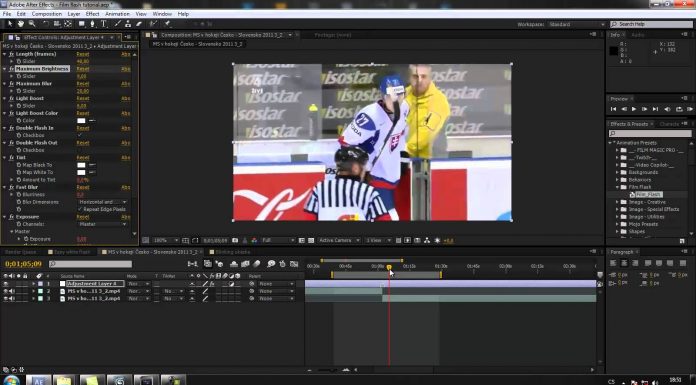Jump to first frame in Preview panel
The image size is (696, 385).
(x=613, y=109)
